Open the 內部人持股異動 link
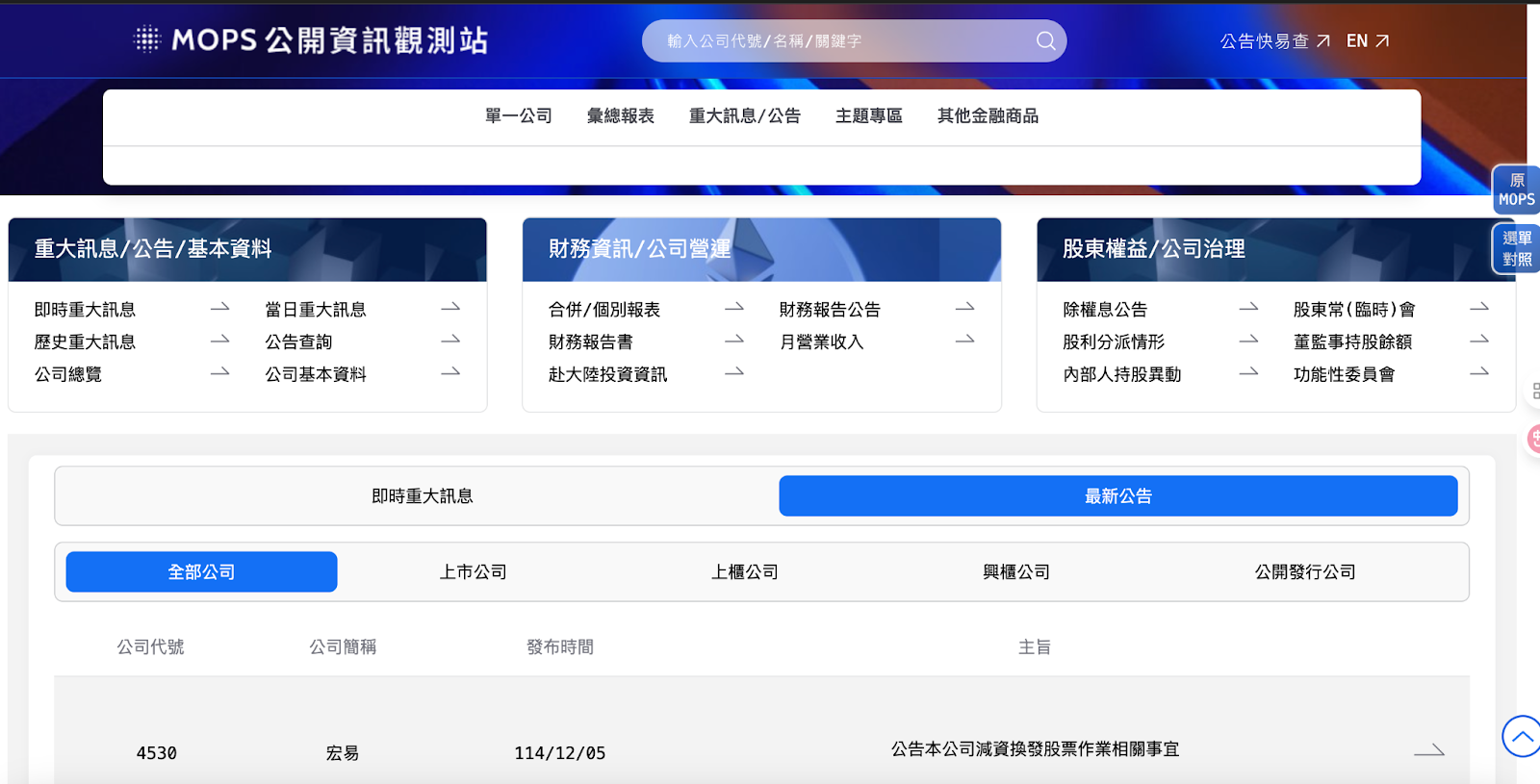 point(1122,374)
